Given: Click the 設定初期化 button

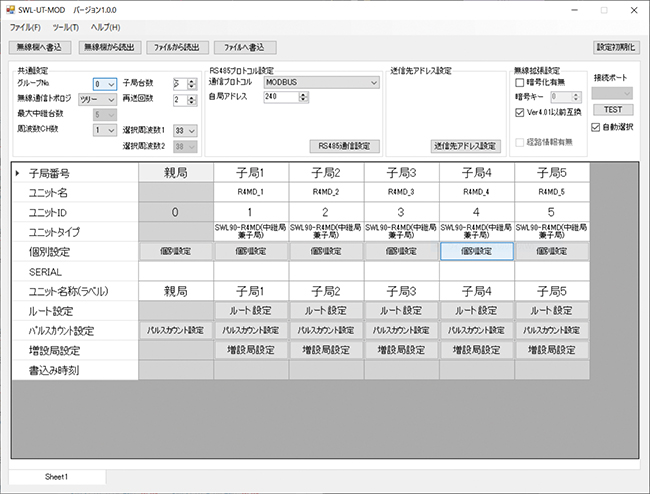Looking at the screenshot, I should [x=616, y=47].
